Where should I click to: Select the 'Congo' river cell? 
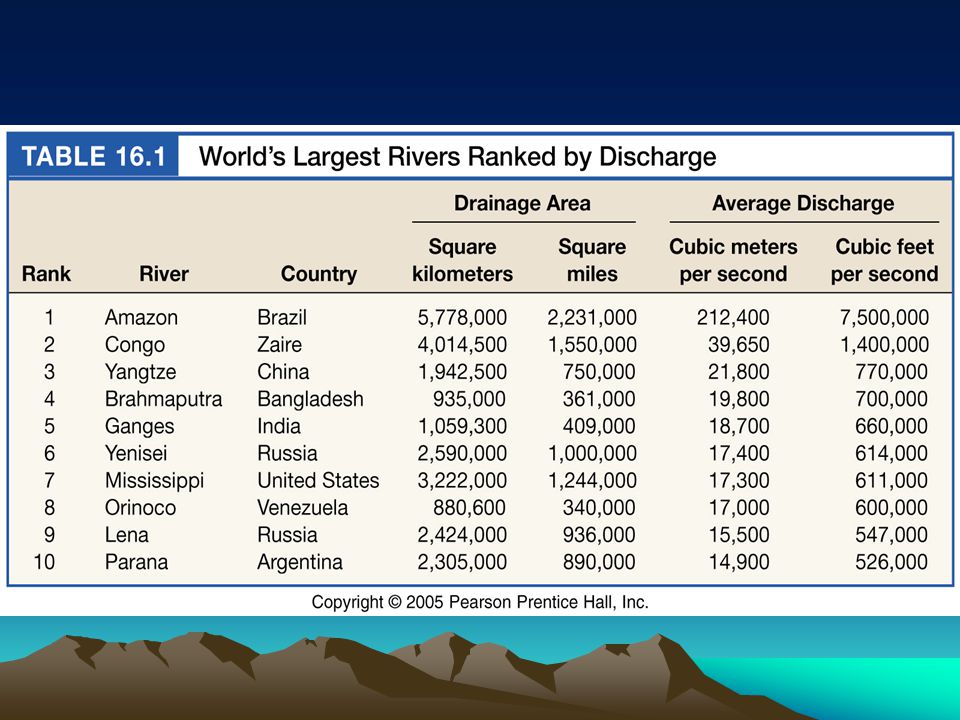(135, 345)
